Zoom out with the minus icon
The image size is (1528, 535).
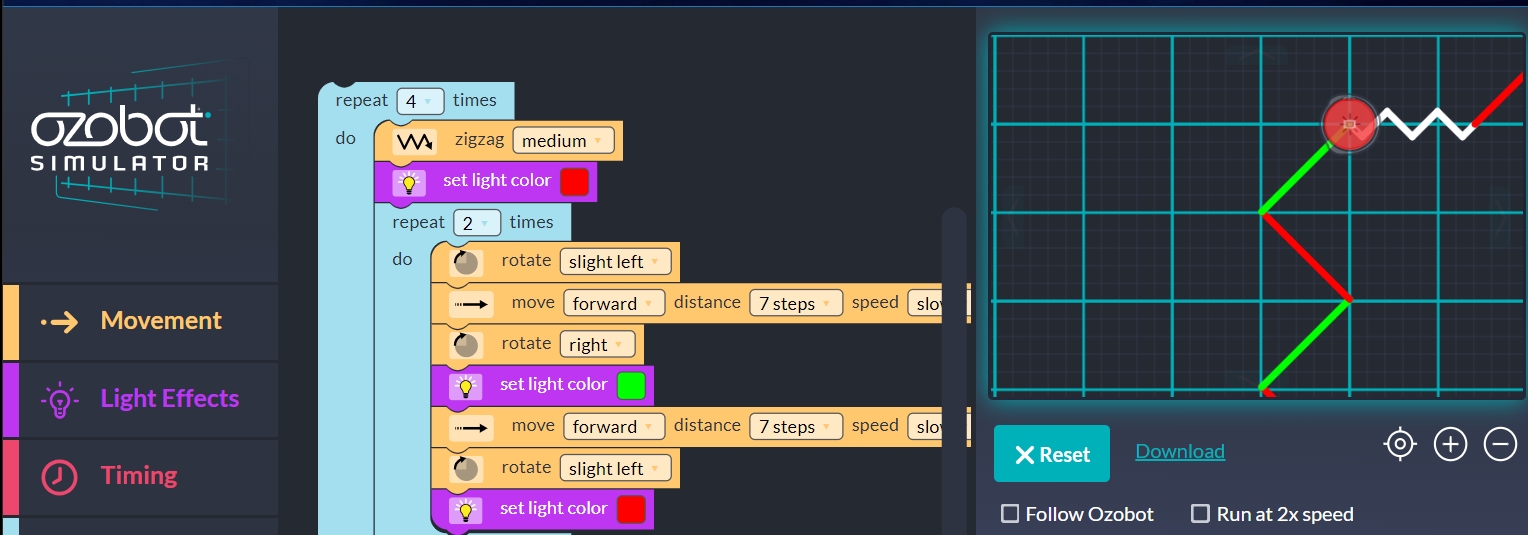(1500, 444)
